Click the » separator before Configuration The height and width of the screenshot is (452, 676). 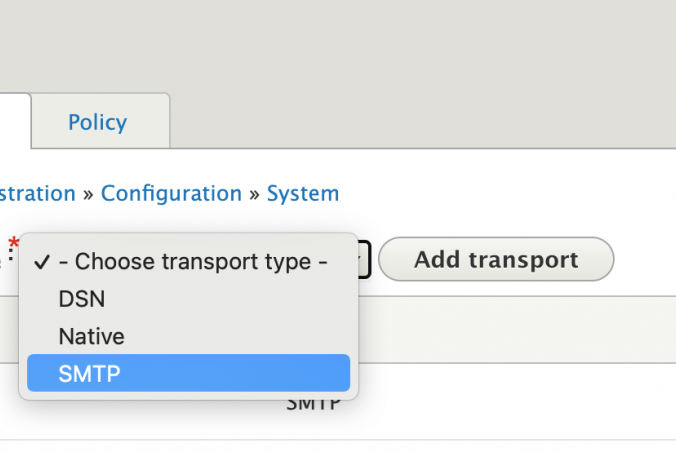[88, 193]
